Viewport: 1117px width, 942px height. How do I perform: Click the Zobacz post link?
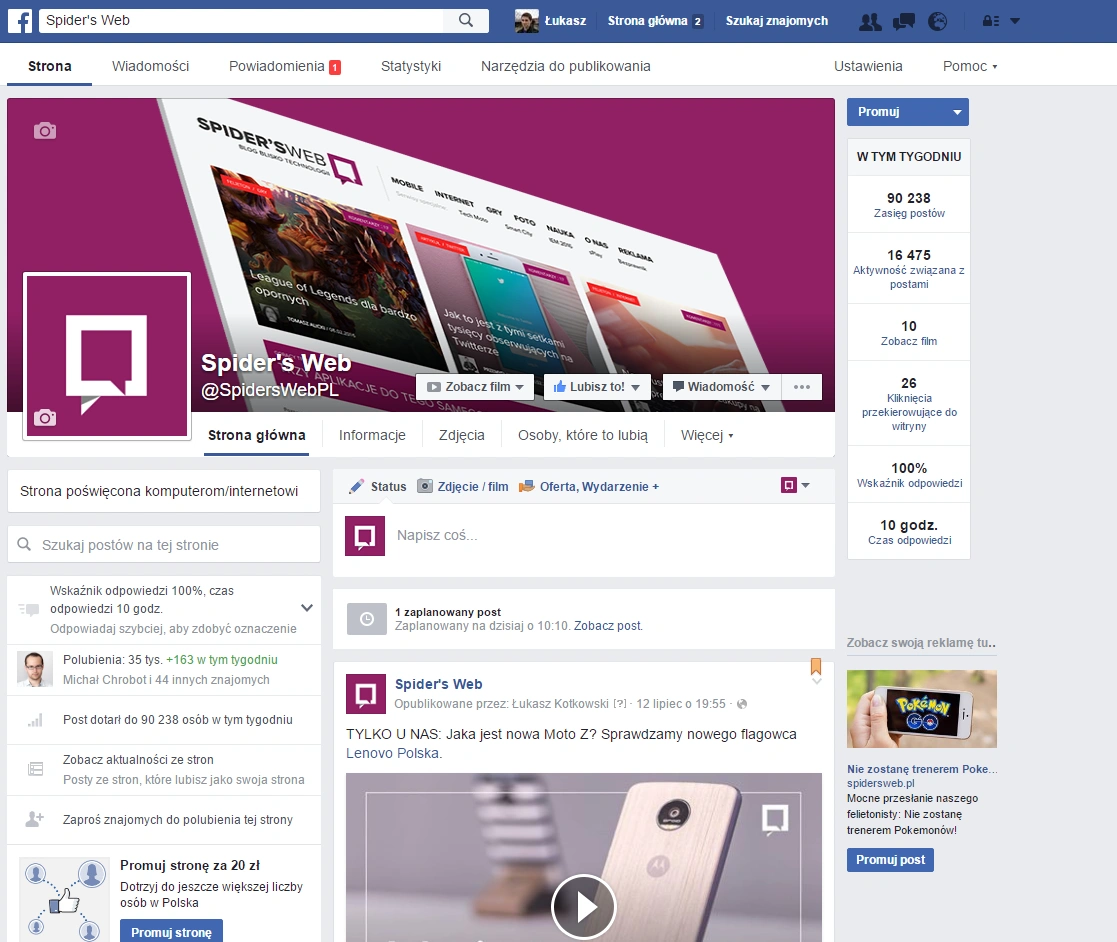click(x=608, y=626)
